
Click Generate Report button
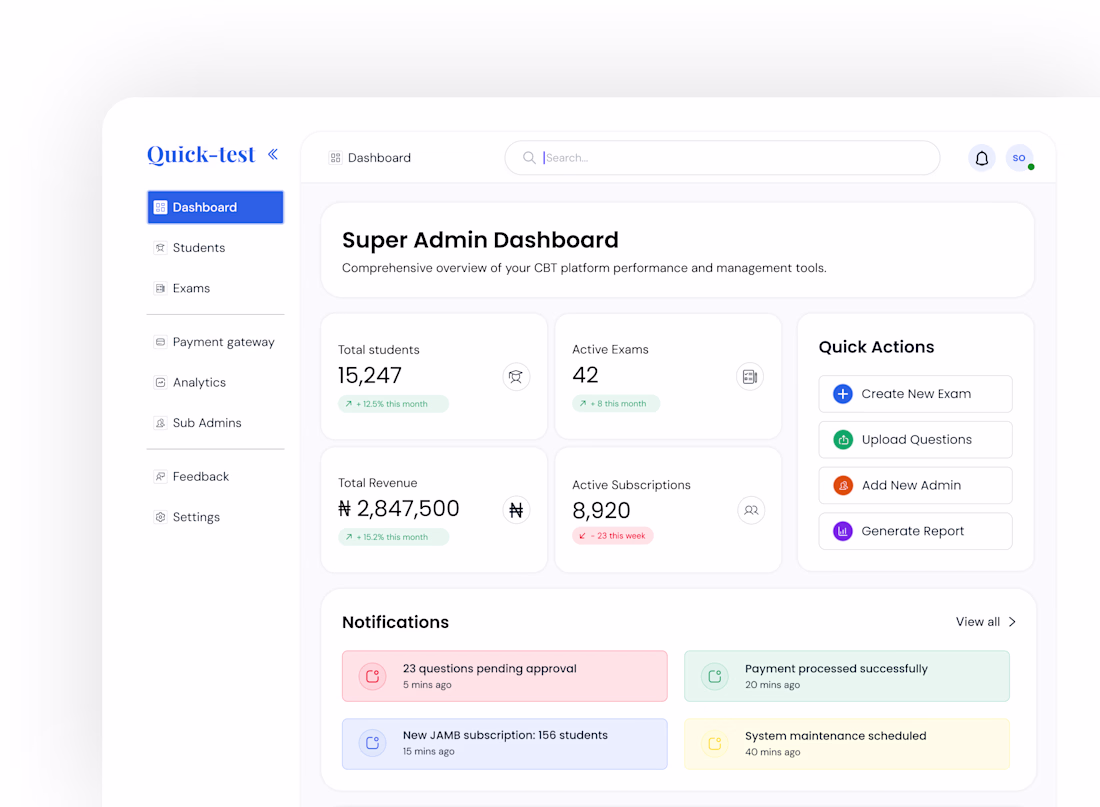pyautogui.click(x=915, y=531)
